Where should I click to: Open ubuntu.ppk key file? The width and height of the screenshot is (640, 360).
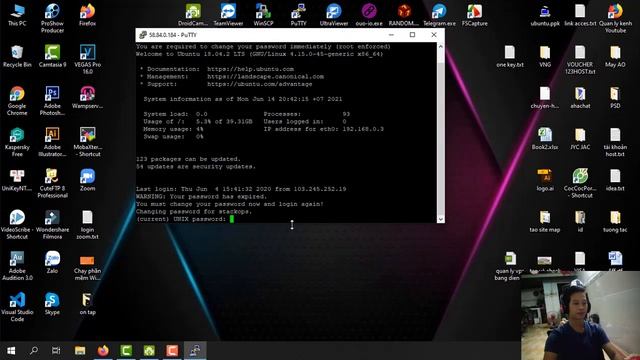[x=545, y=15]
